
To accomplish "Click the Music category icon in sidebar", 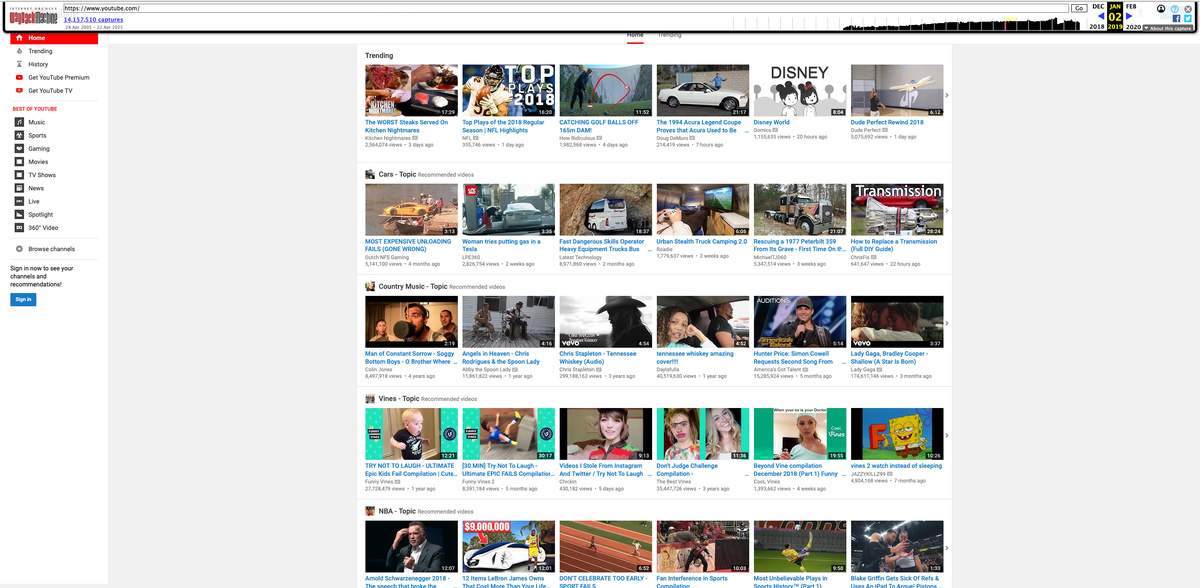I will [19, 122].
